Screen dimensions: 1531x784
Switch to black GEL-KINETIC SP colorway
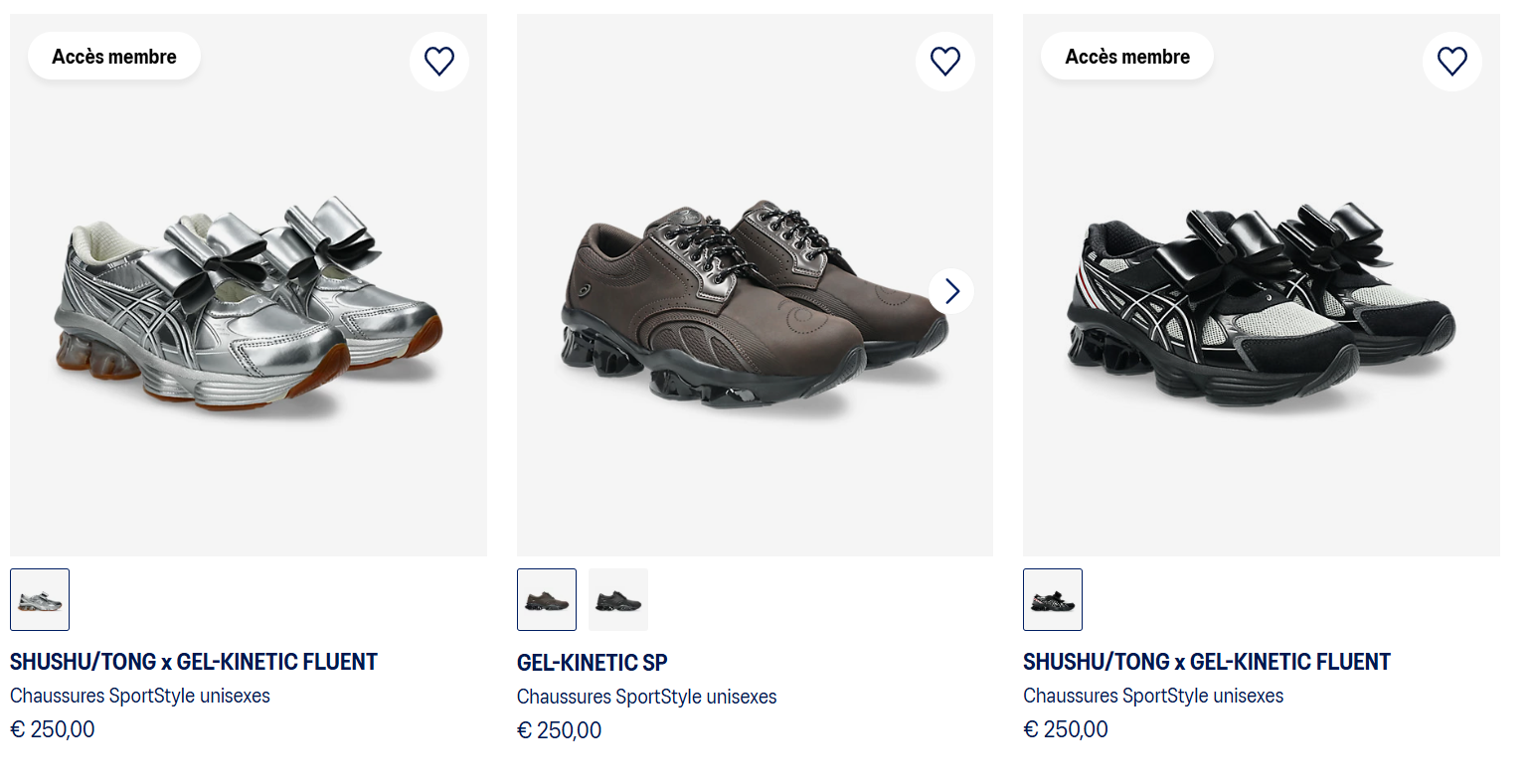(617, 599)
